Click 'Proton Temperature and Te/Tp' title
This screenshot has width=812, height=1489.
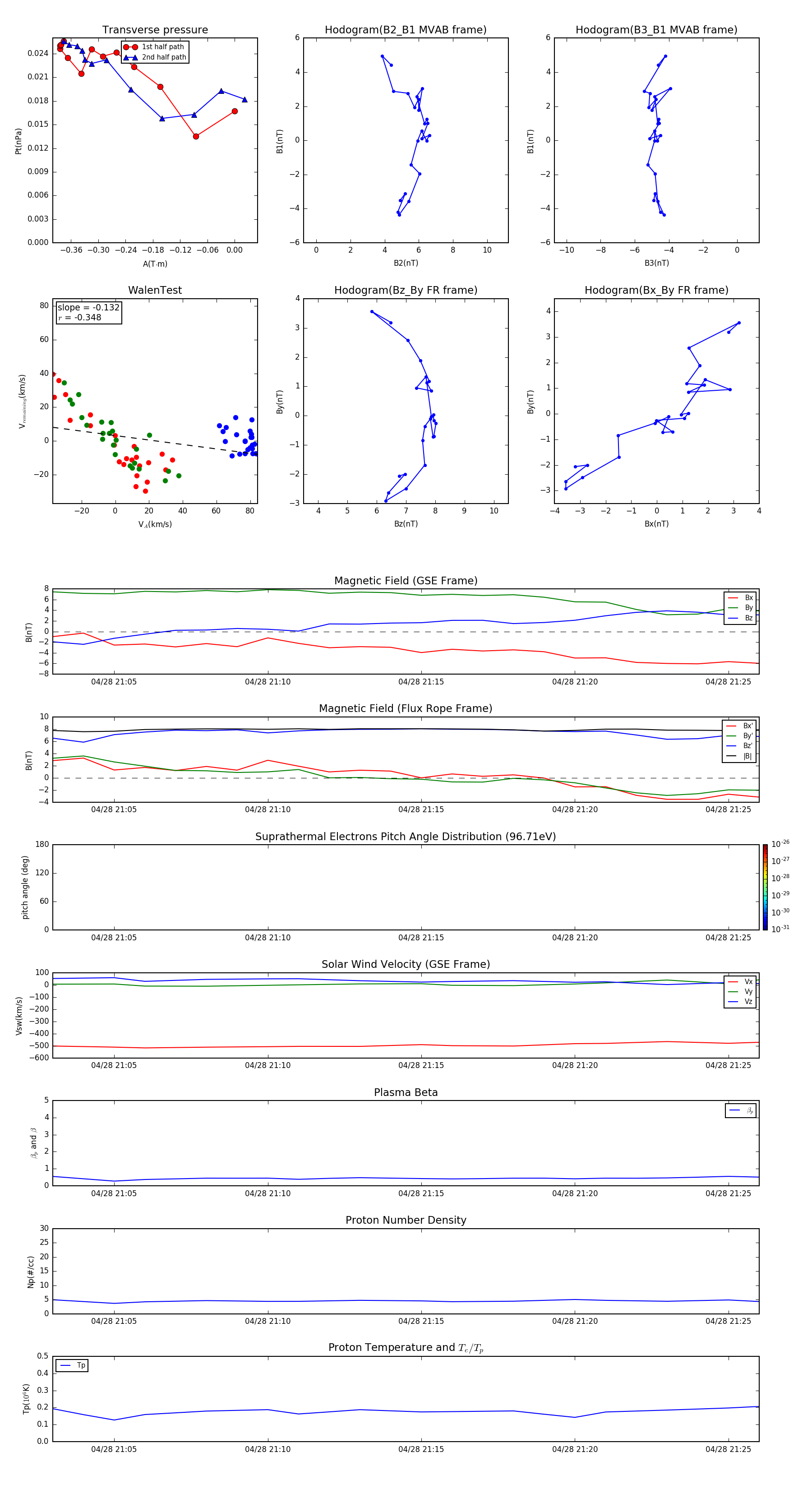(406, 1348)
